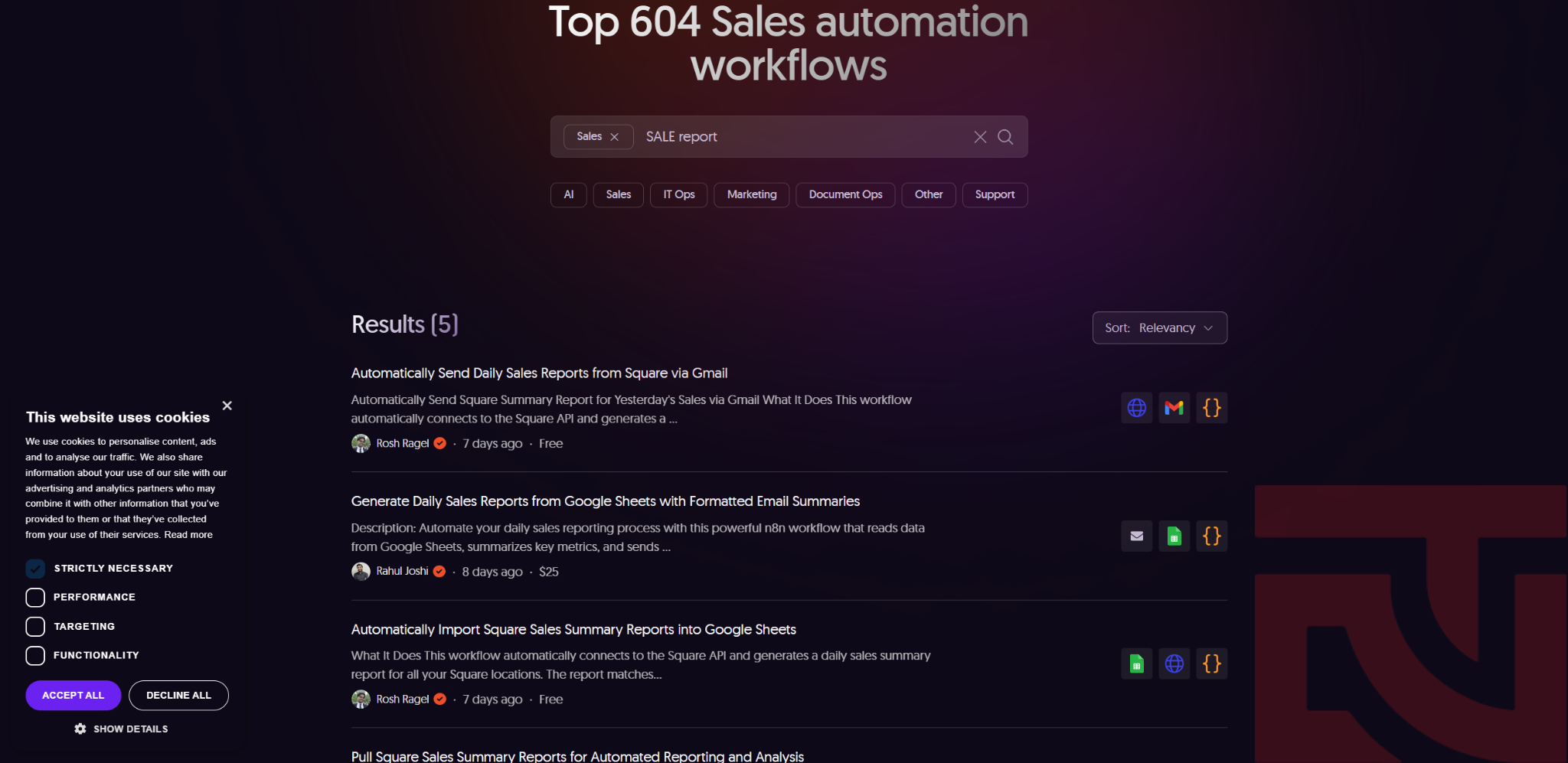Screen dimensions: 1568x763
Task: Click Gmail icon in first result row
Action: pos(1174,408)
